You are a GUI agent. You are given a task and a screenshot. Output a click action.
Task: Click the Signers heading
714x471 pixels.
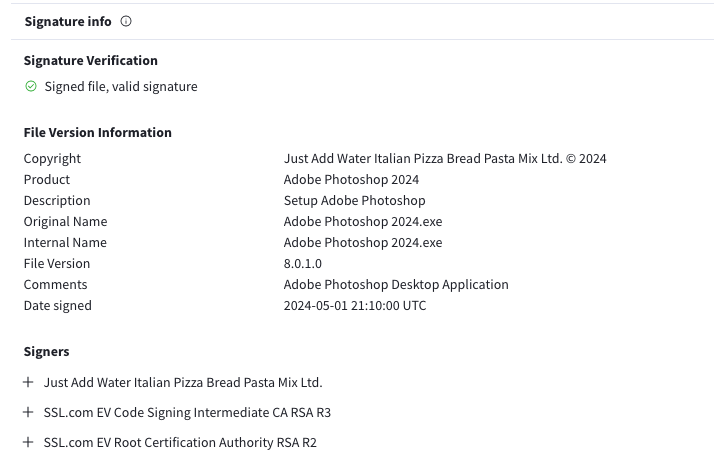pos(46,352)
